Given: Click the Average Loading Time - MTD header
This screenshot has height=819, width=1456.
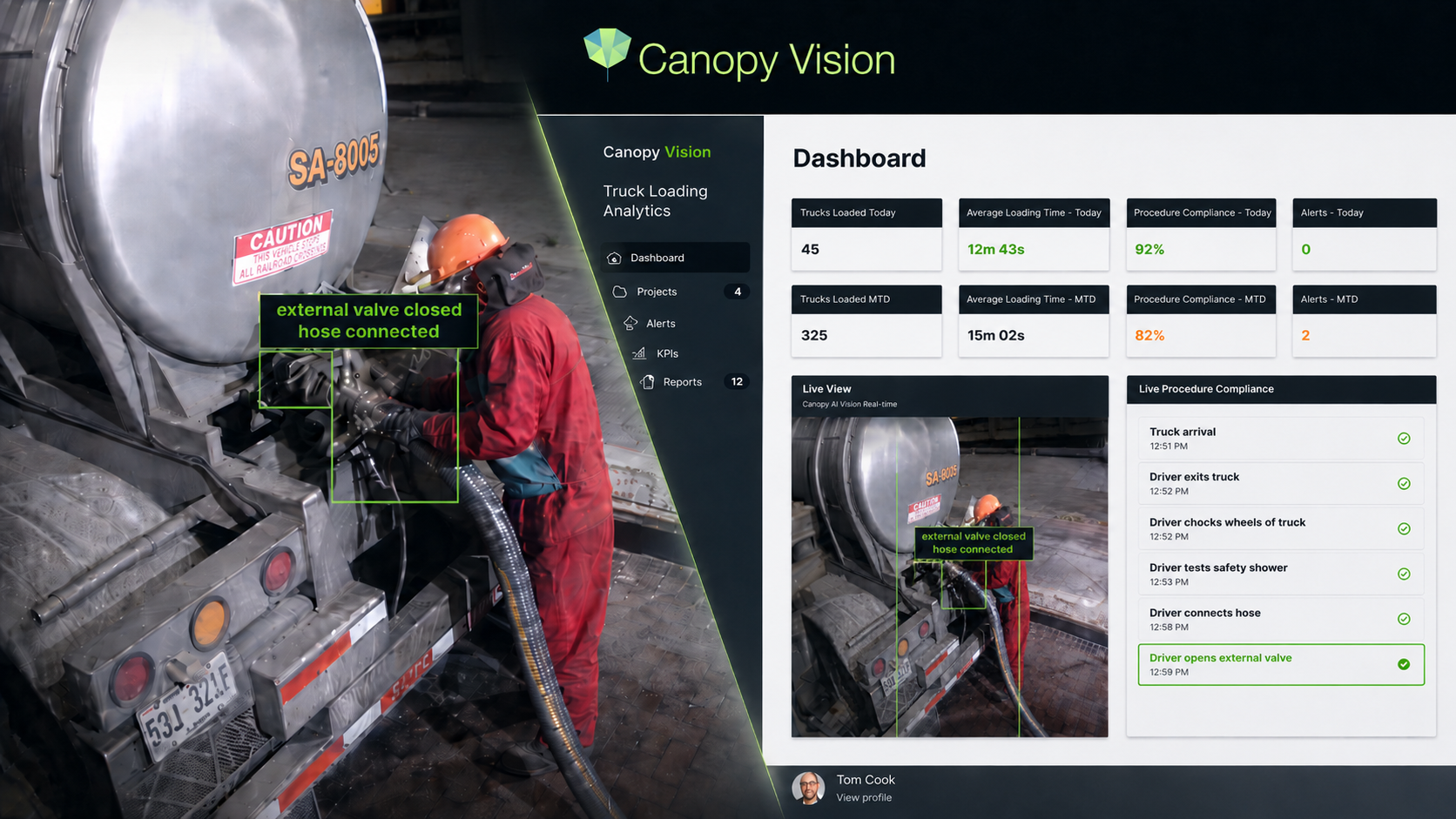Looking at the screenshot, I should coord(1034,299).
